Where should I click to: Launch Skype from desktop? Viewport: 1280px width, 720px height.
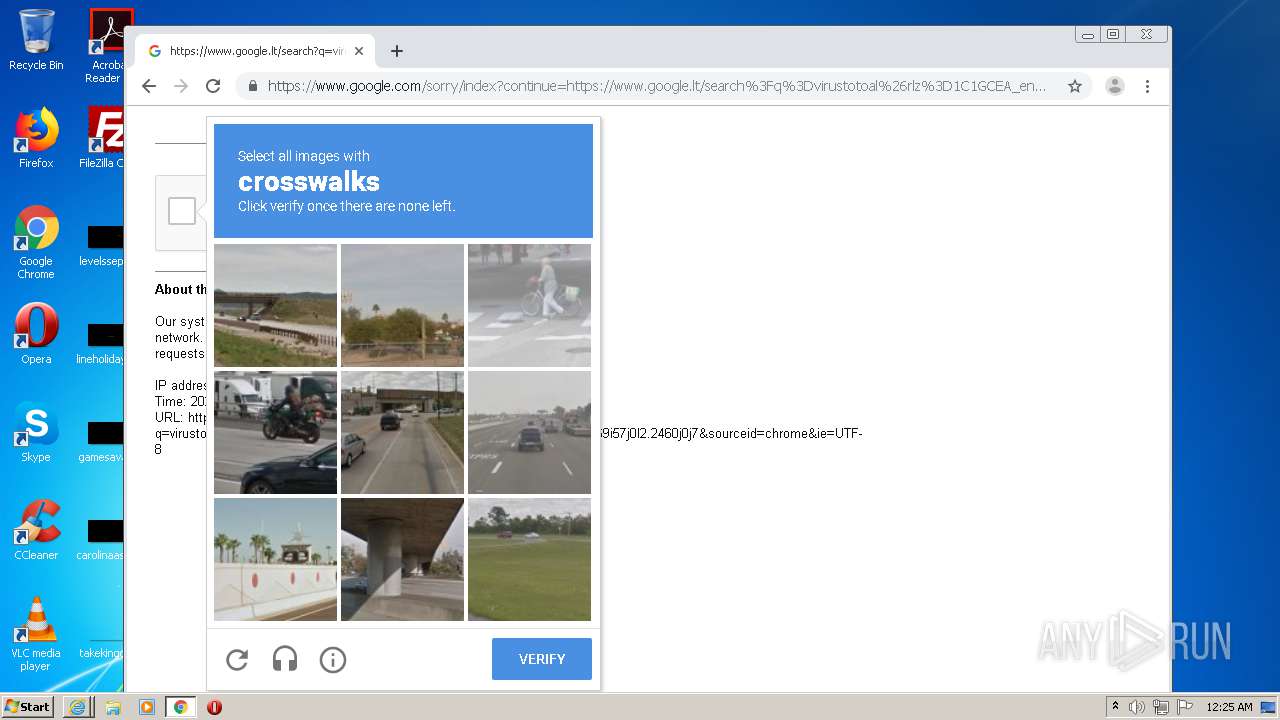[36, 431]
